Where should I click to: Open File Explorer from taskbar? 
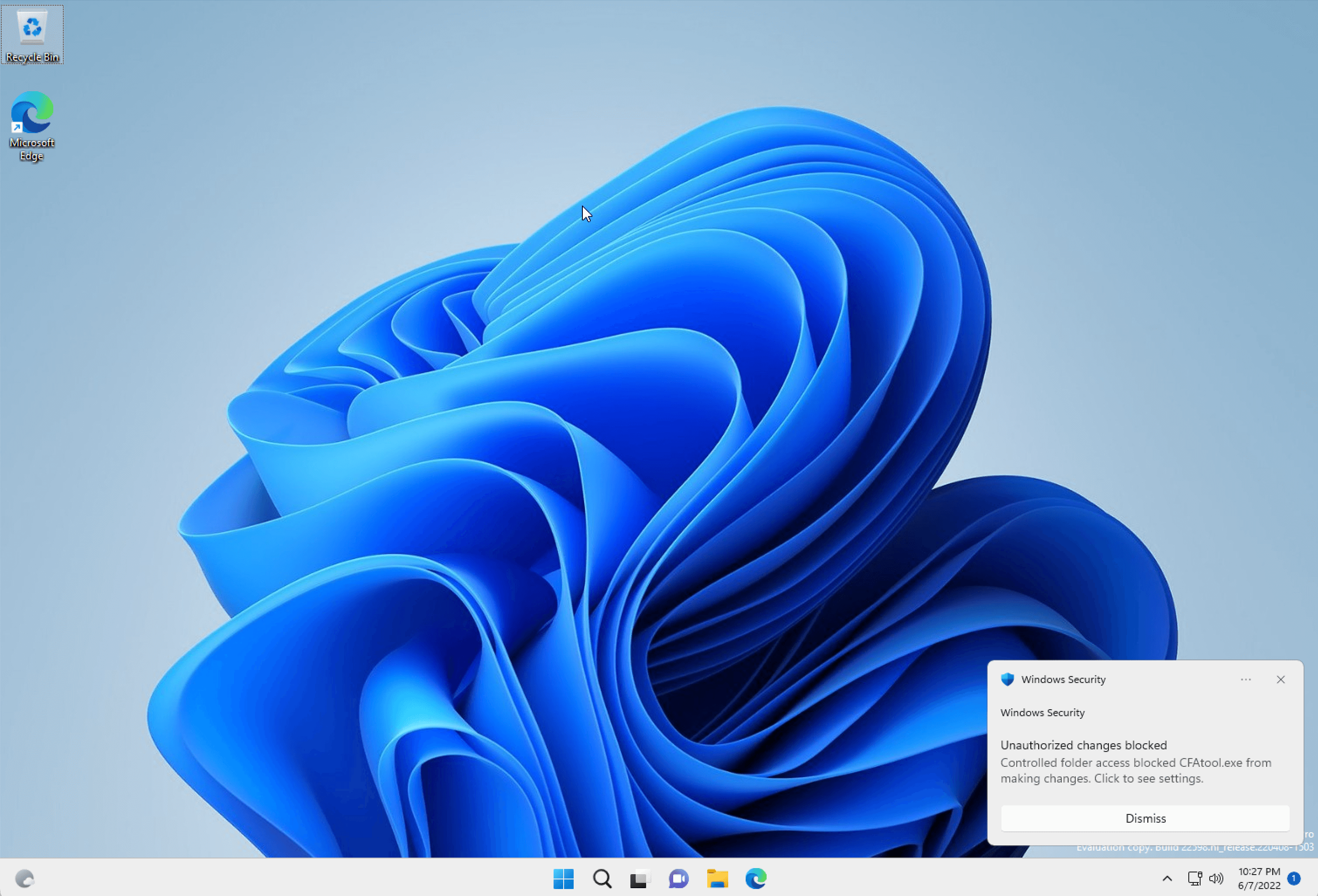pyautogui.click(x=717, y=879)
